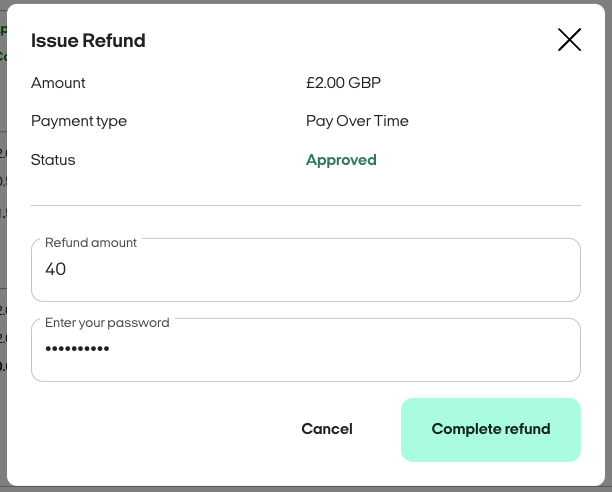
Task: Click the Amount row label
Action: [x=58, y=83]
